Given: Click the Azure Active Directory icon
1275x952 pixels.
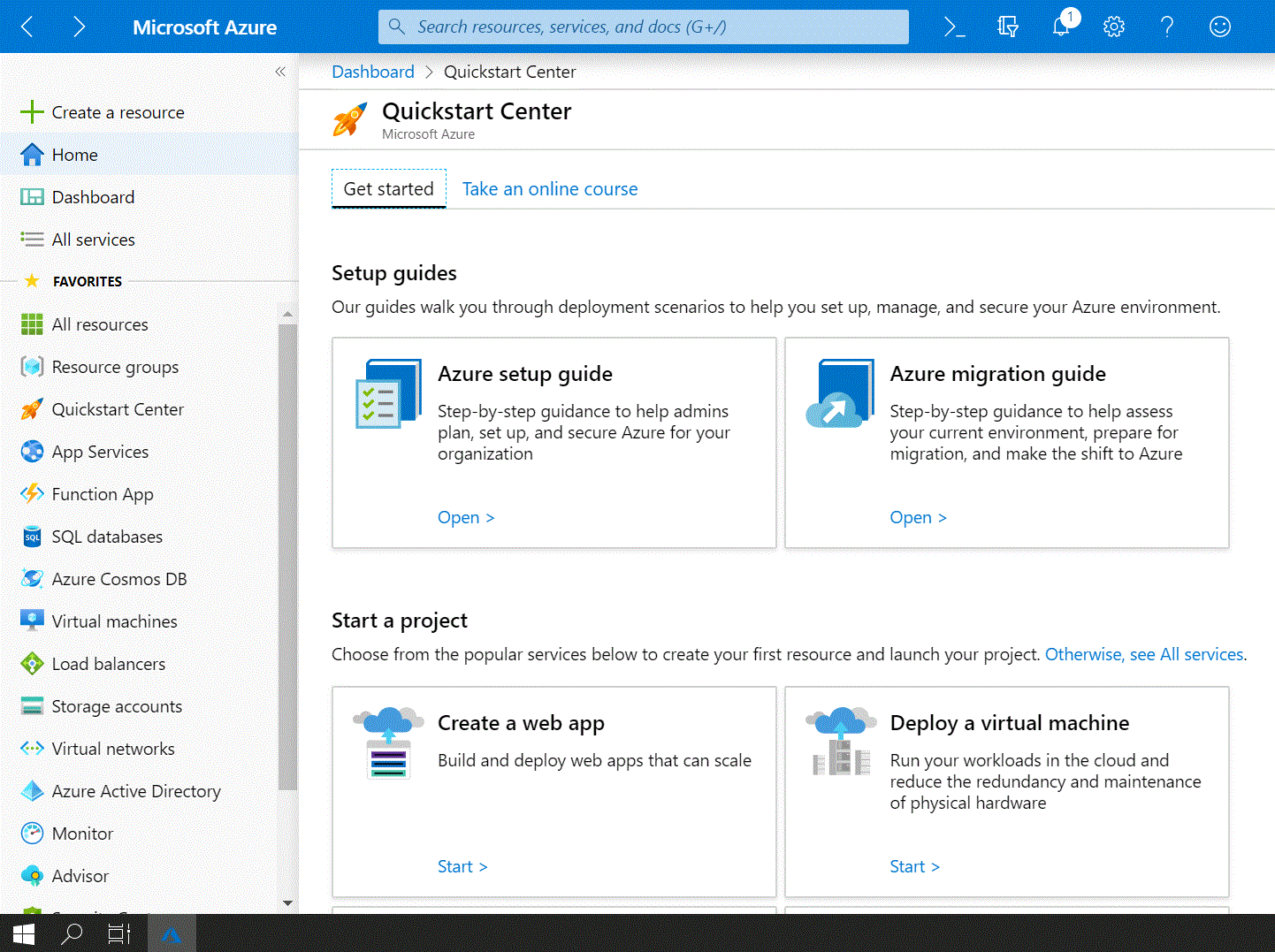Looking at the screenshot, I should point(32,791).
